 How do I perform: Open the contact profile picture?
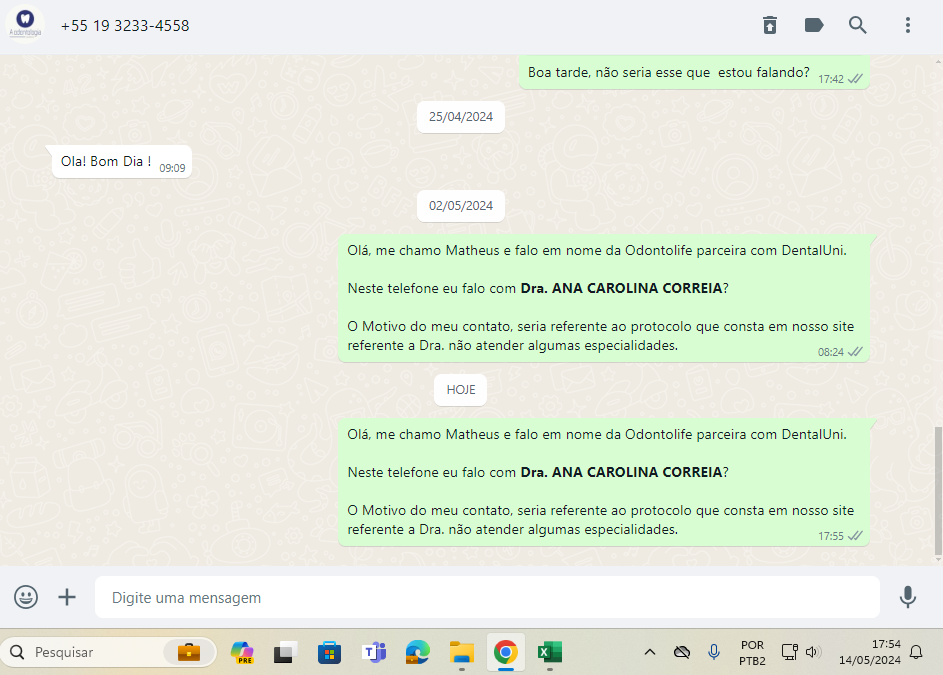click(x=25, y=24)
